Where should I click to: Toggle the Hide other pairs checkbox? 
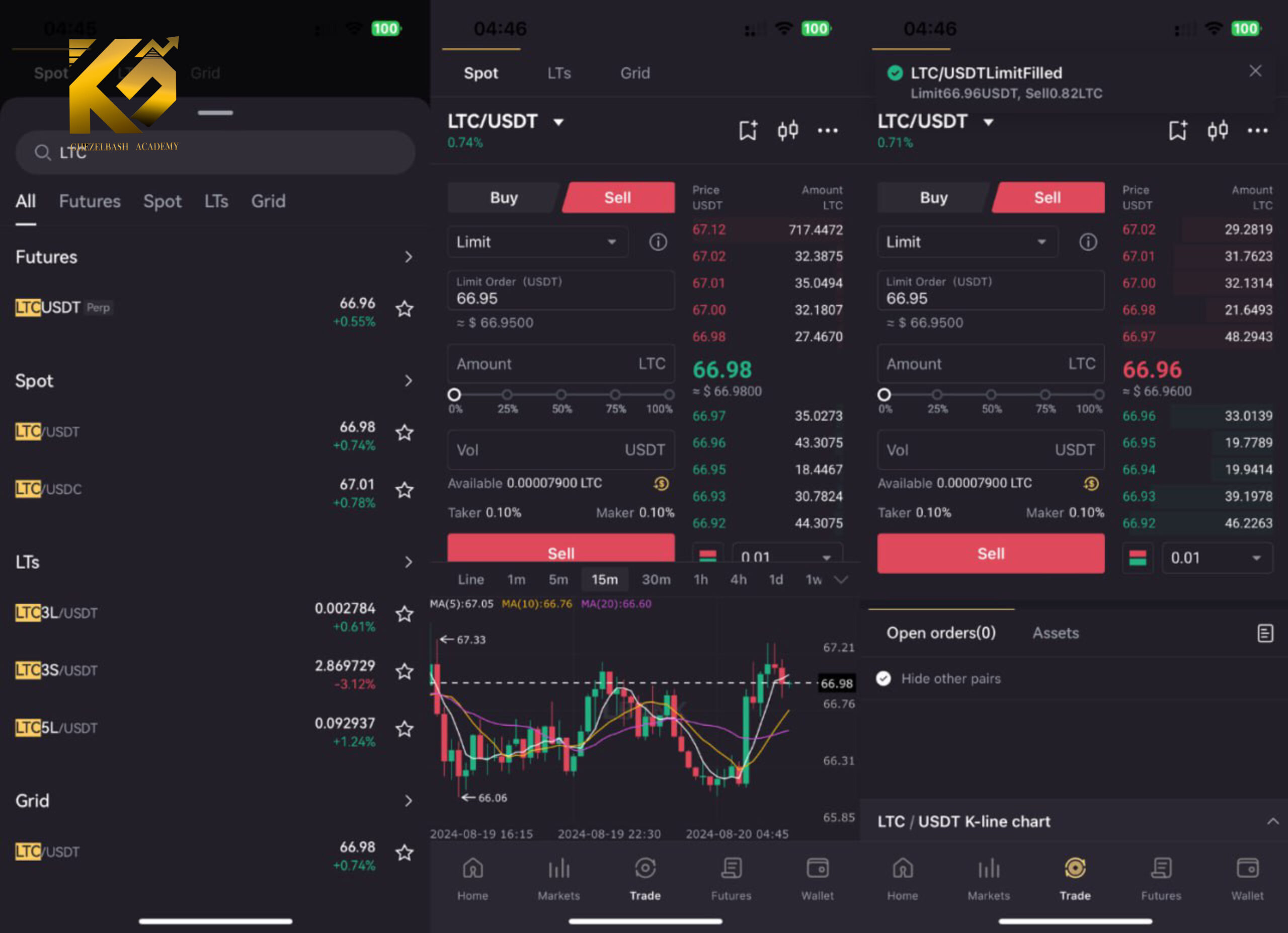[885, 679]
